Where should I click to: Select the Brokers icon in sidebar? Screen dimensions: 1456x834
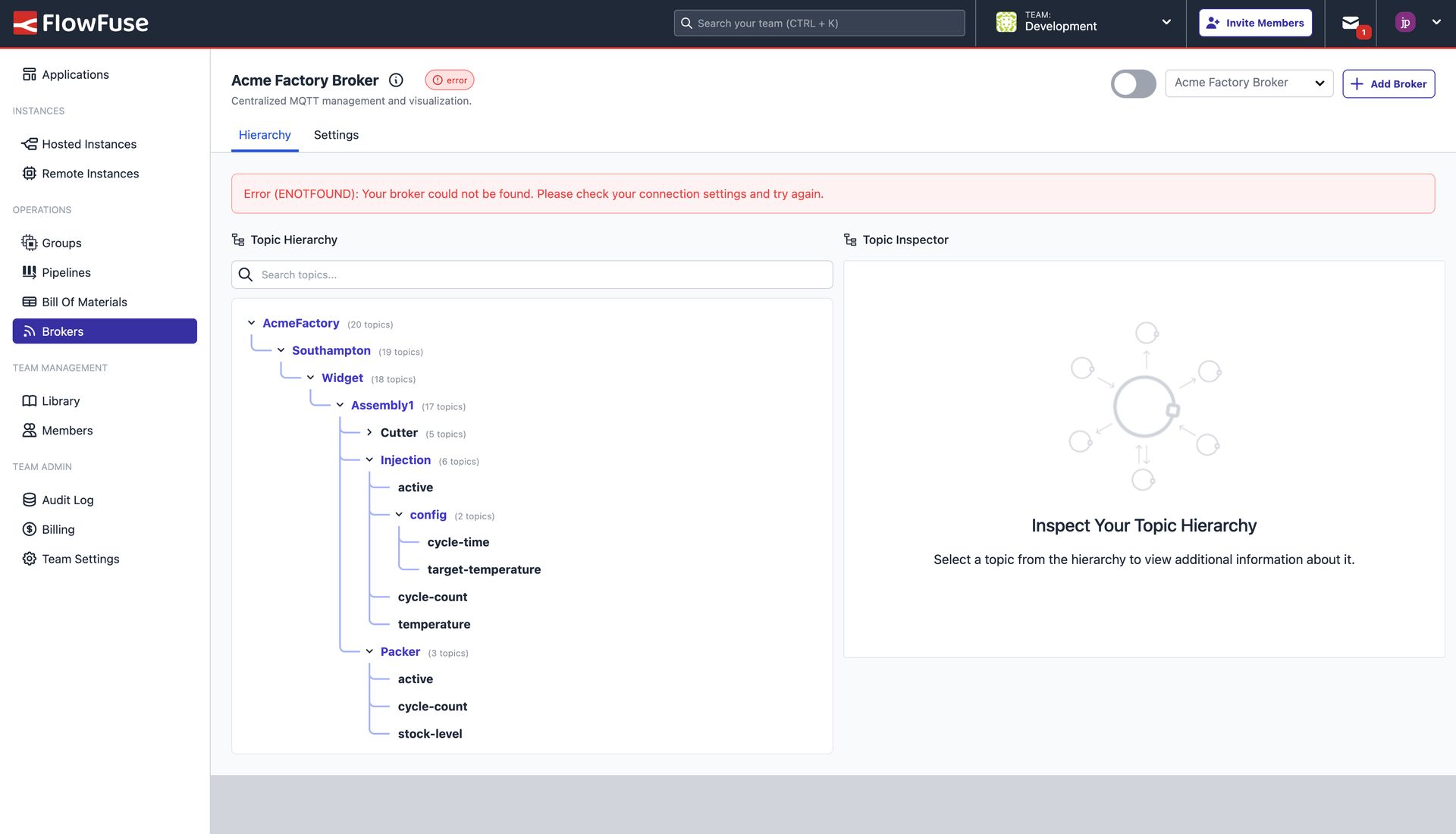click(x=30, y=331)
